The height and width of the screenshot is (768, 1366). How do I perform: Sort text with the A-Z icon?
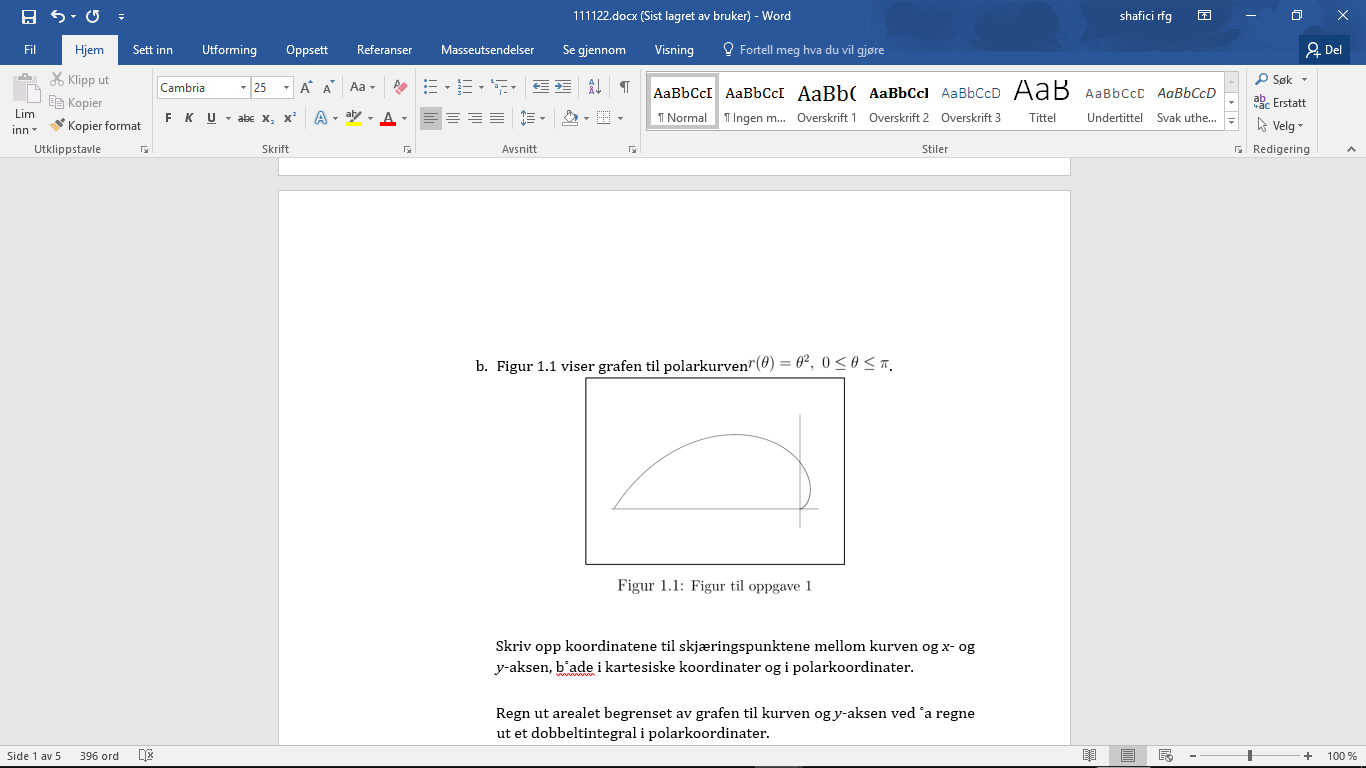tap(594, 88)
